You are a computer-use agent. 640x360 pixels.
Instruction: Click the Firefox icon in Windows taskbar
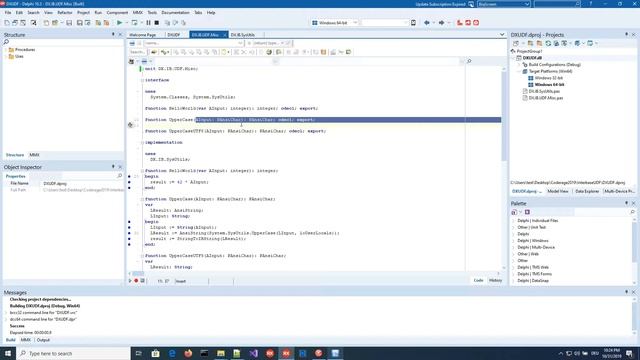[188, 353]
